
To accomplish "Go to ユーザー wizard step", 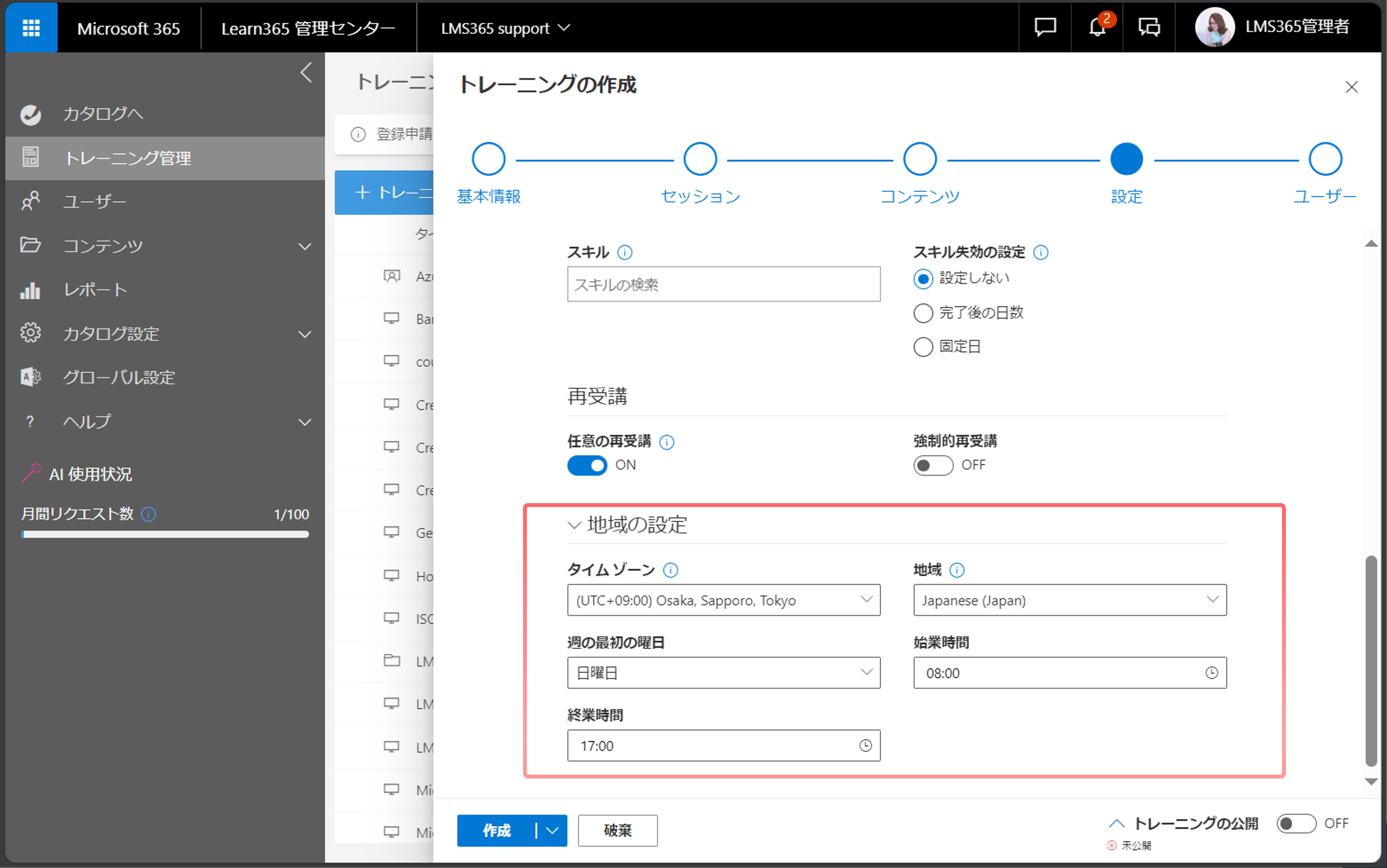I will coord(1325,159).
